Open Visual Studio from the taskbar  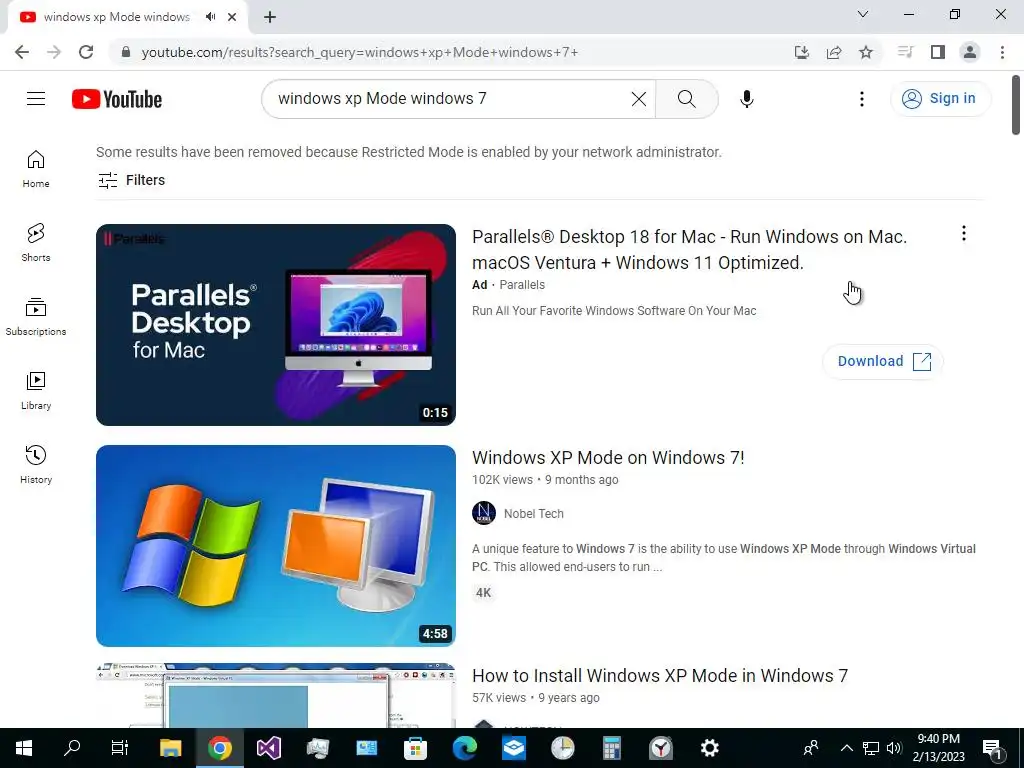[268, 748]
